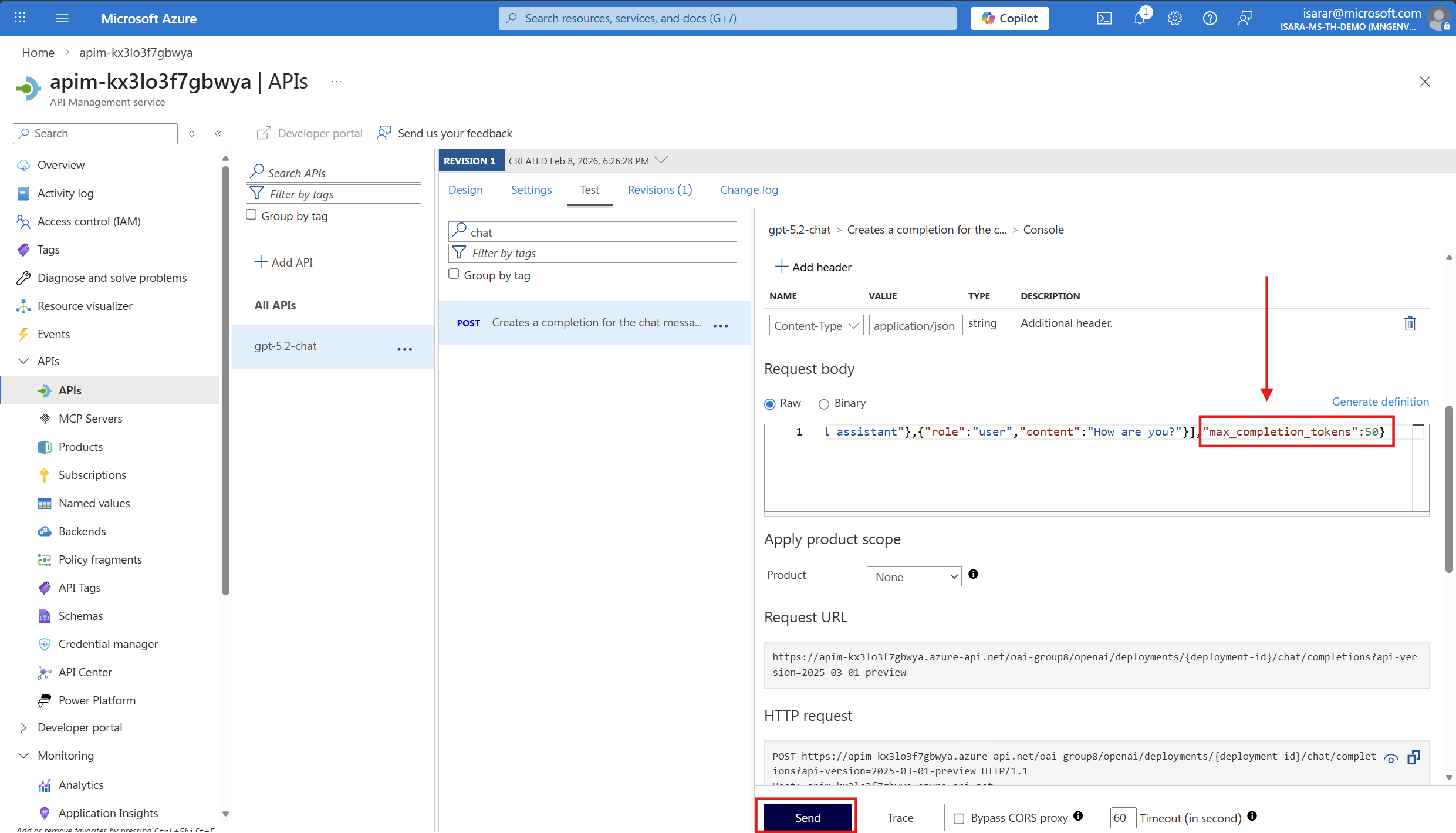The height and width of the screenshot is (833, 1456).
Task: Click the Copilot button
Action: coord(1009,18)
